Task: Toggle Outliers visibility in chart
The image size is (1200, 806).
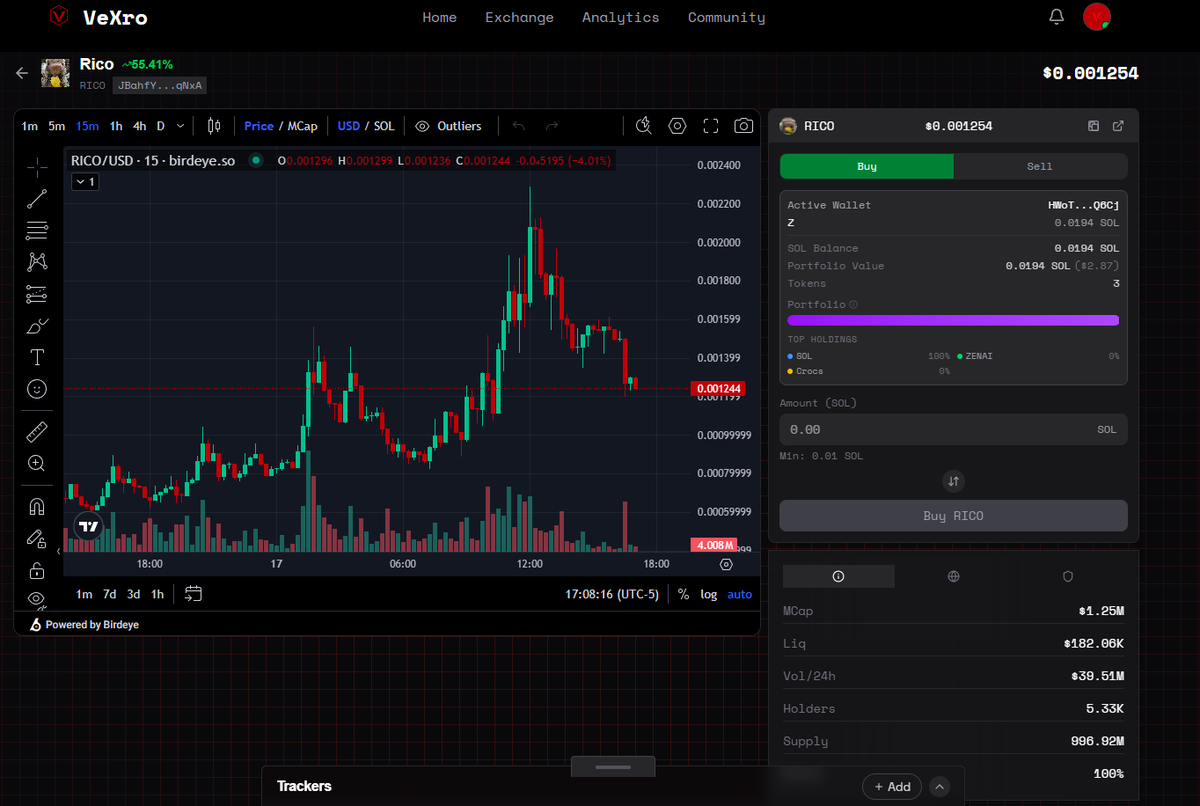Action: tap(448, 126)
